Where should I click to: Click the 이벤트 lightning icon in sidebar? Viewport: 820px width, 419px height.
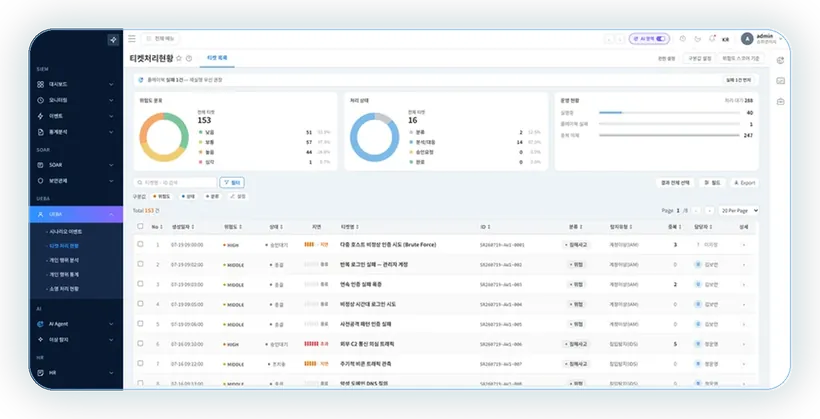point(41,116)
